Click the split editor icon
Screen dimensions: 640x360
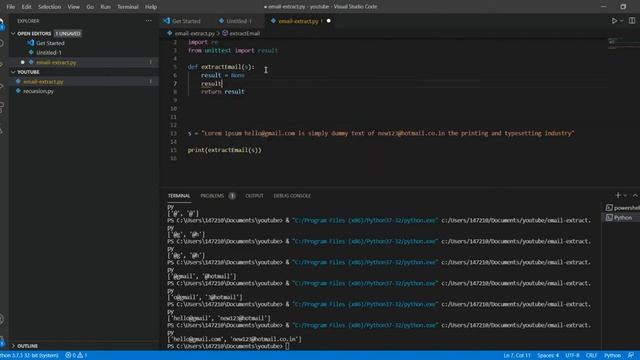[632, 21]
